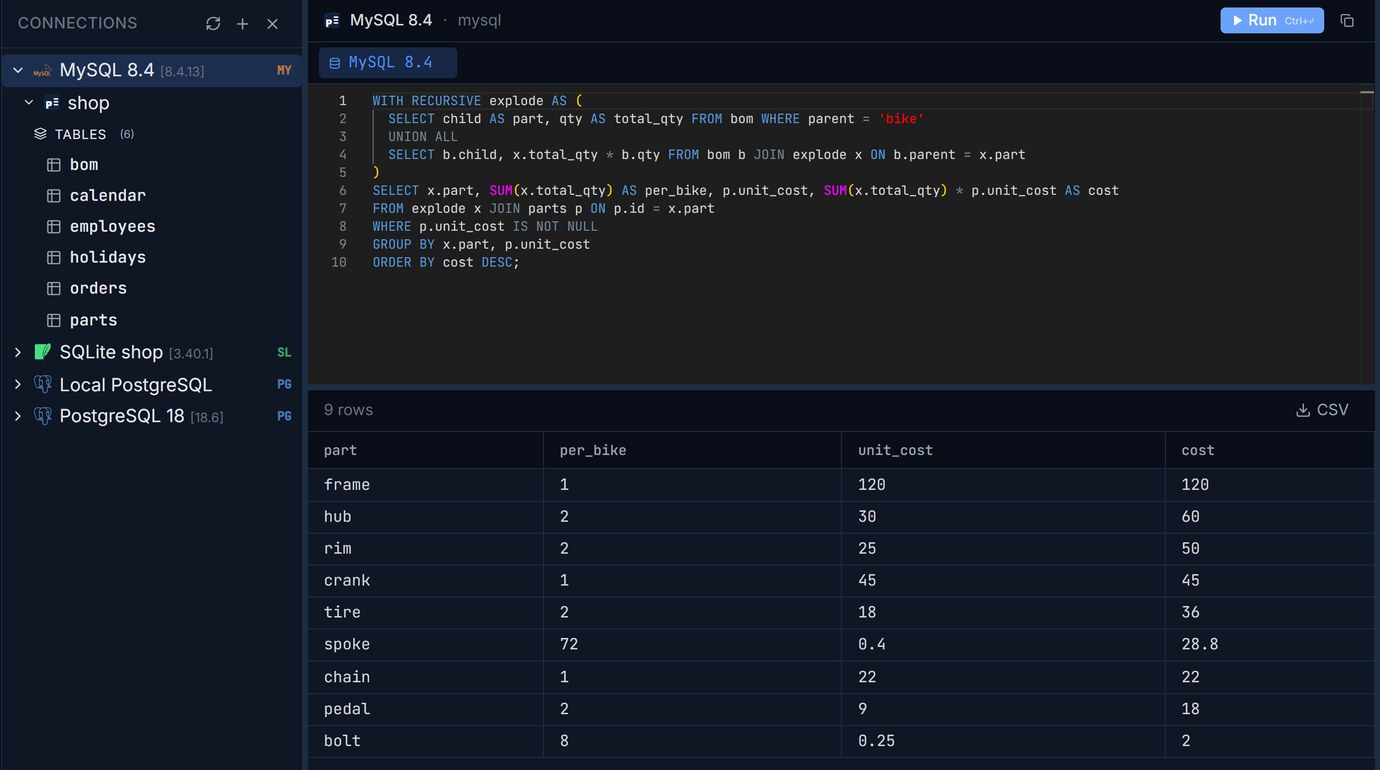This screenshot has width=1380, height=770.
Task: Select the 120 unit_cost cell
Action: coord(1003,485)
